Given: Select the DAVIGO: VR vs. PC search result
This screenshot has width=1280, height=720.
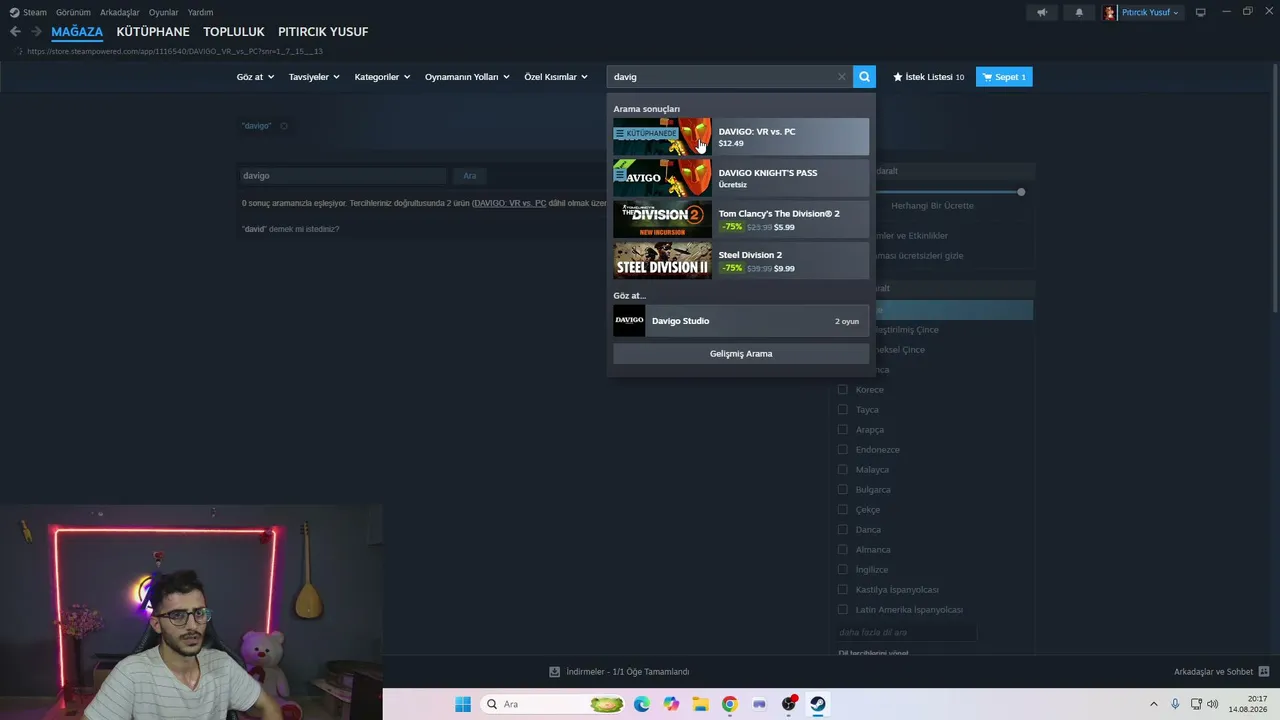Looking at the screenshot, I should 741,137.
